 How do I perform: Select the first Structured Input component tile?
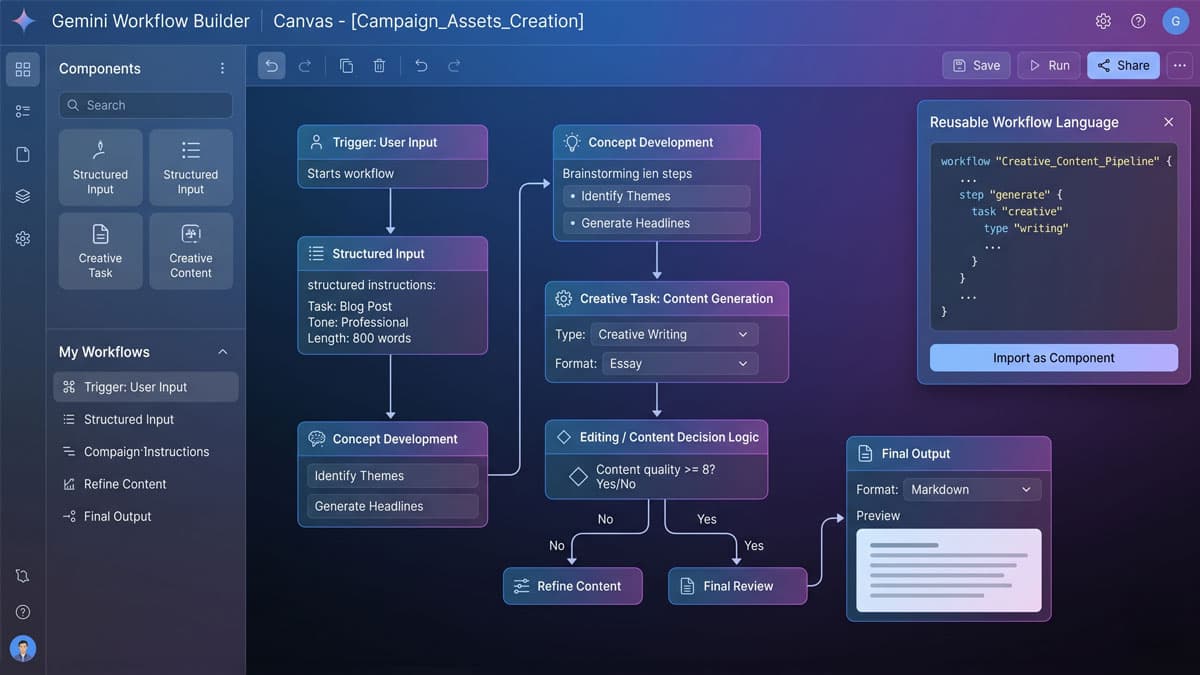point(100,167)
